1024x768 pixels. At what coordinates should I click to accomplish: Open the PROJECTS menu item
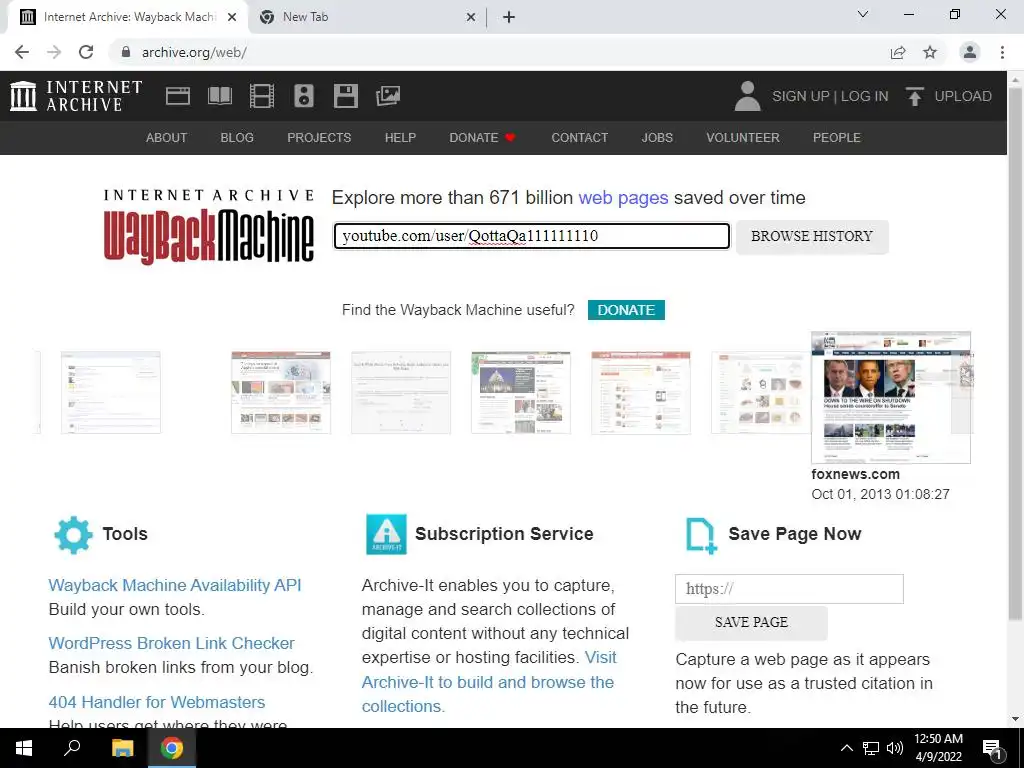(x=319, y=138)
